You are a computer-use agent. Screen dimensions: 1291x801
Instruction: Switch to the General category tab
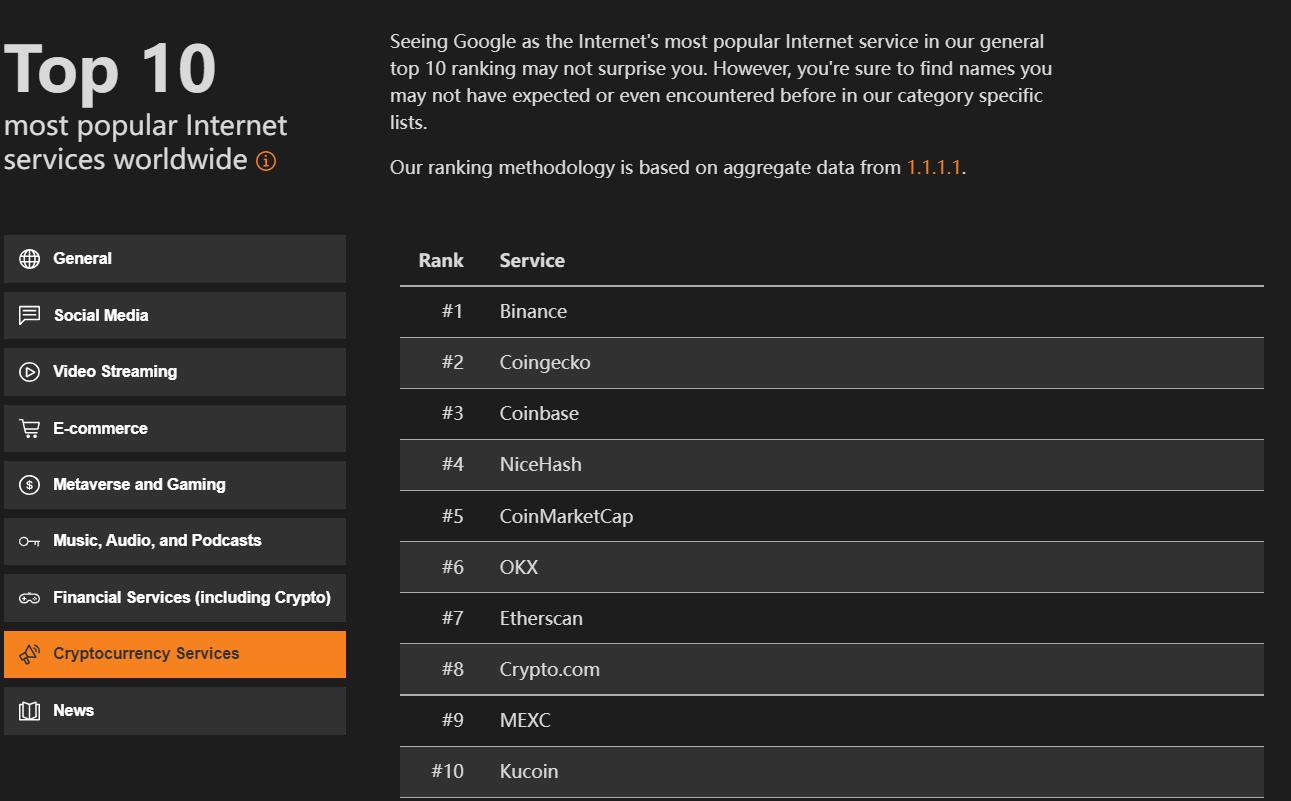coord(175,259)
